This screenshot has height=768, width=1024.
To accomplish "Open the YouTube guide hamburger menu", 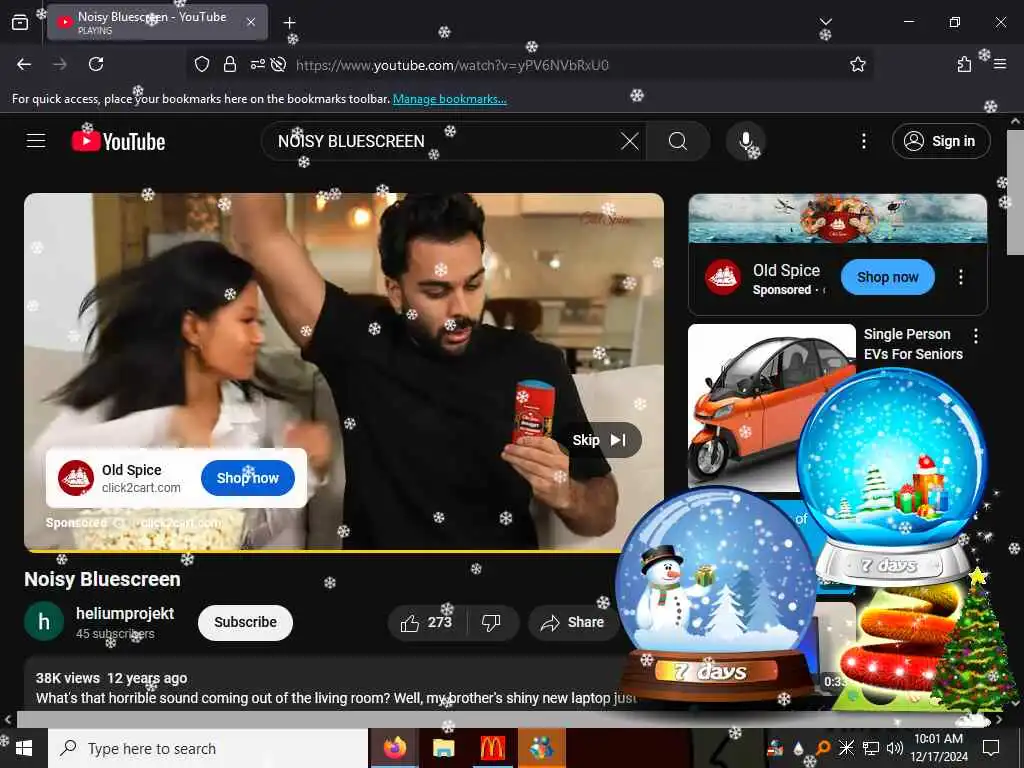I will pyautogui.click(x=36, y=140).
